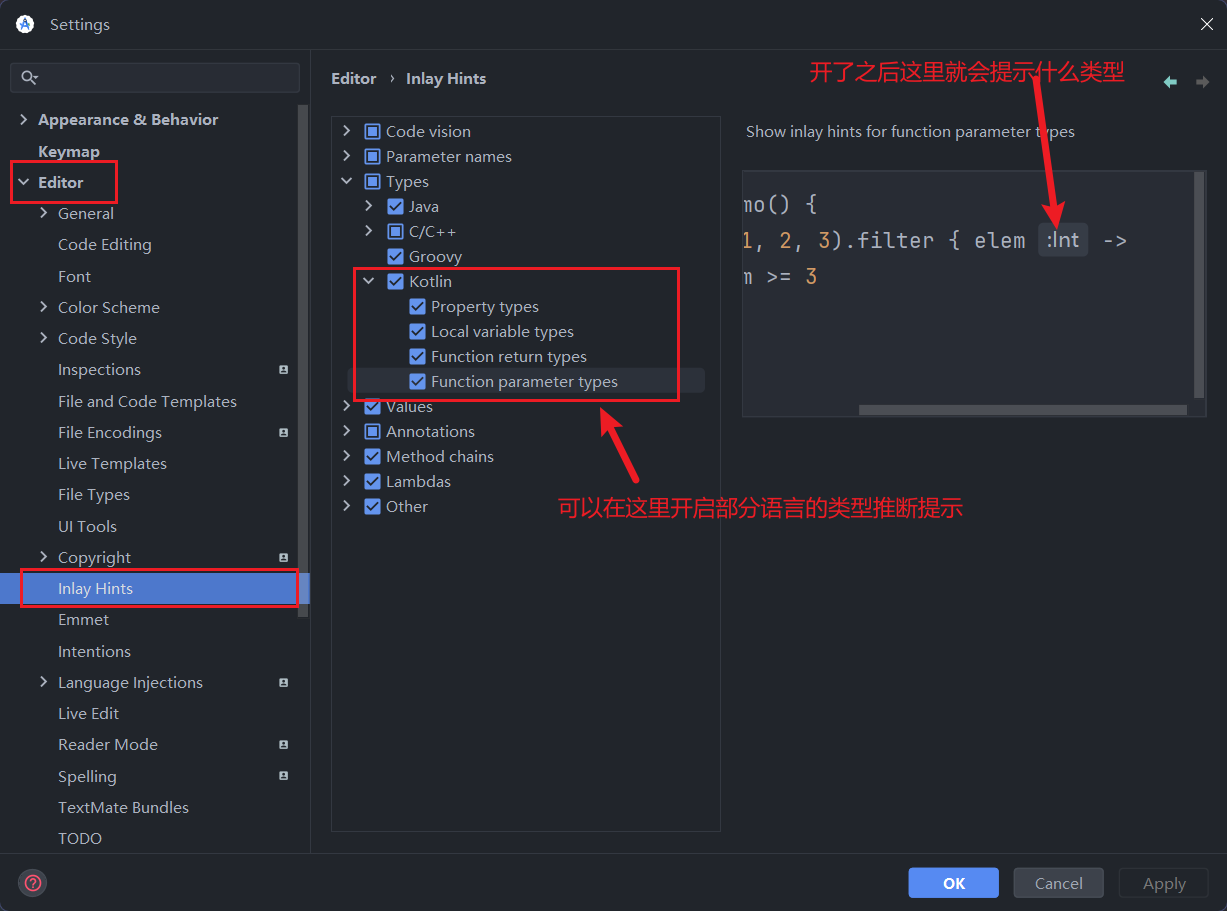Image resolution: width=1227 pixels, height=911 pixels.
Task: Click the Cancel button
Action: tap(1058, 883)
